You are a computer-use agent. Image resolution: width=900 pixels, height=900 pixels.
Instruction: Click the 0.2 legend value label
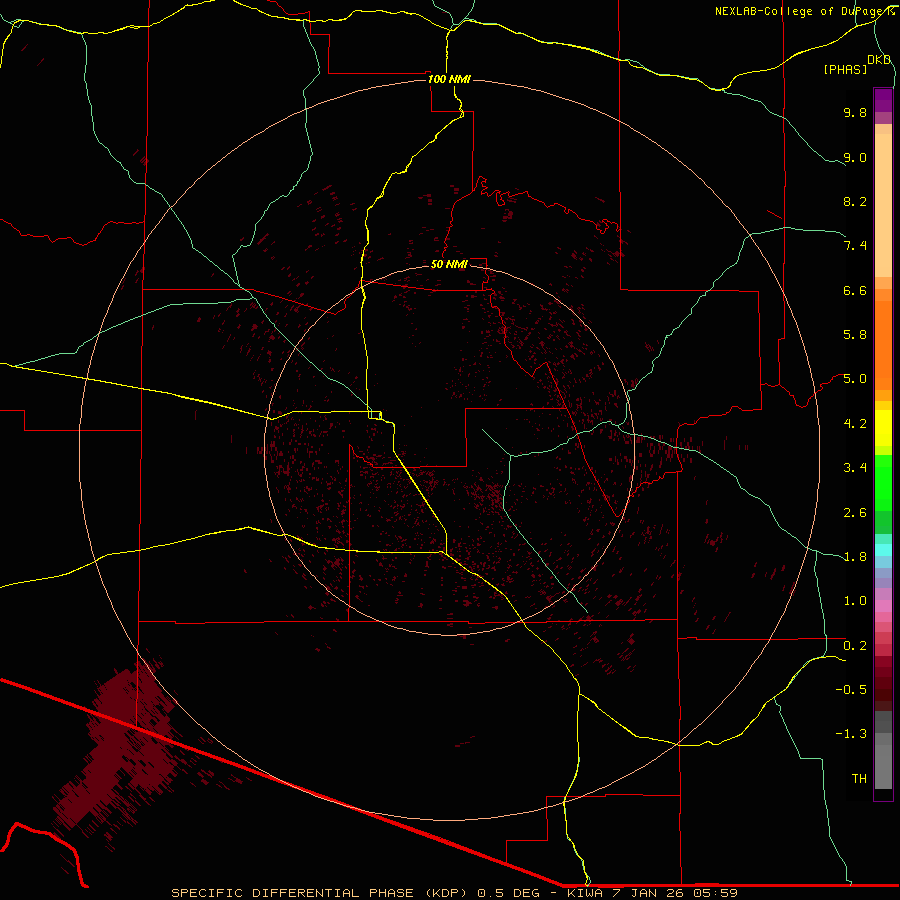point(854,645)
